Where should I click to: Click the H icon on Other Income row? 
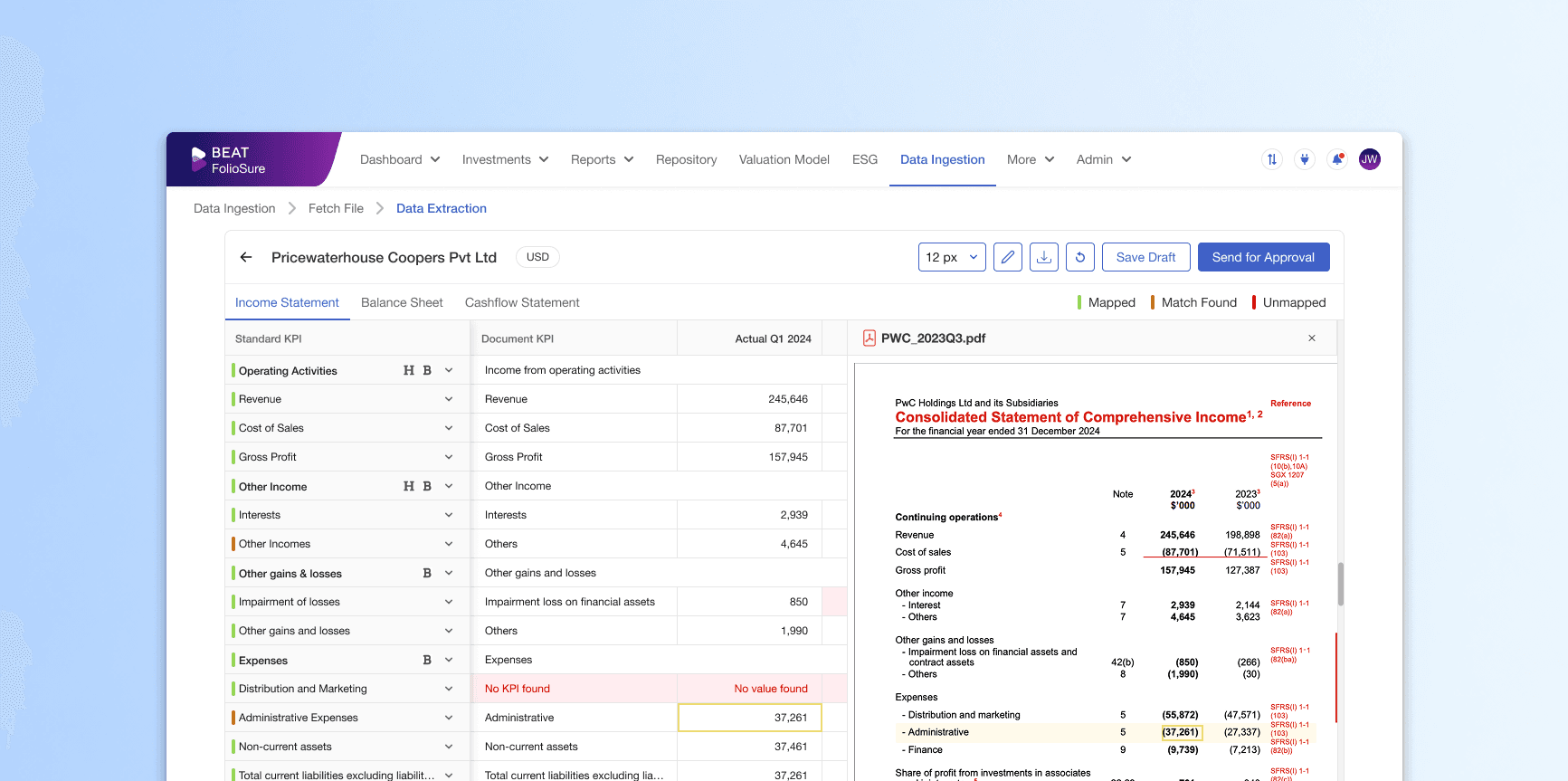pos(409,486)
